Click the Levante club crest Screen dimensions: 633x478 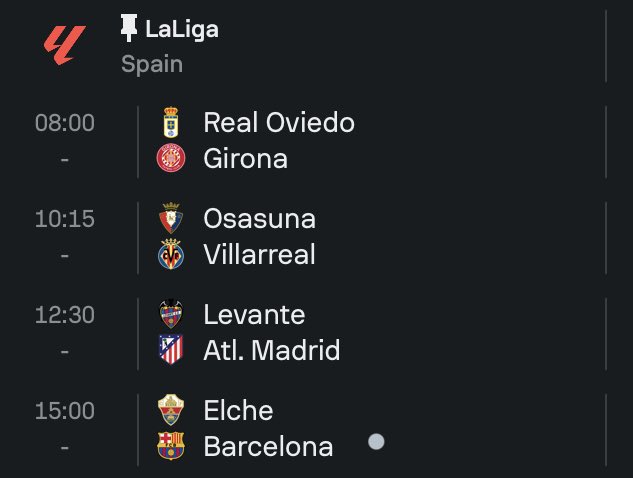coord(171,314)
